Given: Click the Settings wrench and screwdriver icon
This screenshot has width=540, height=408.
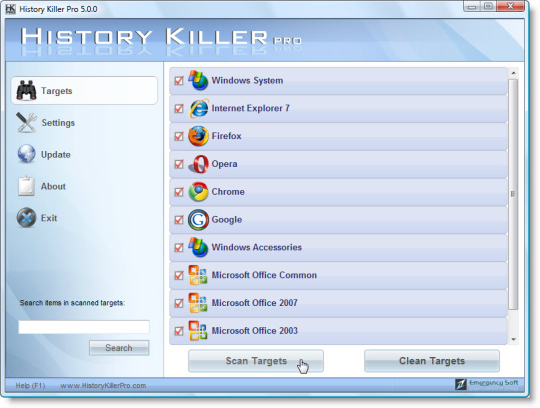Looking at the screenshot, I should (26, 122).
